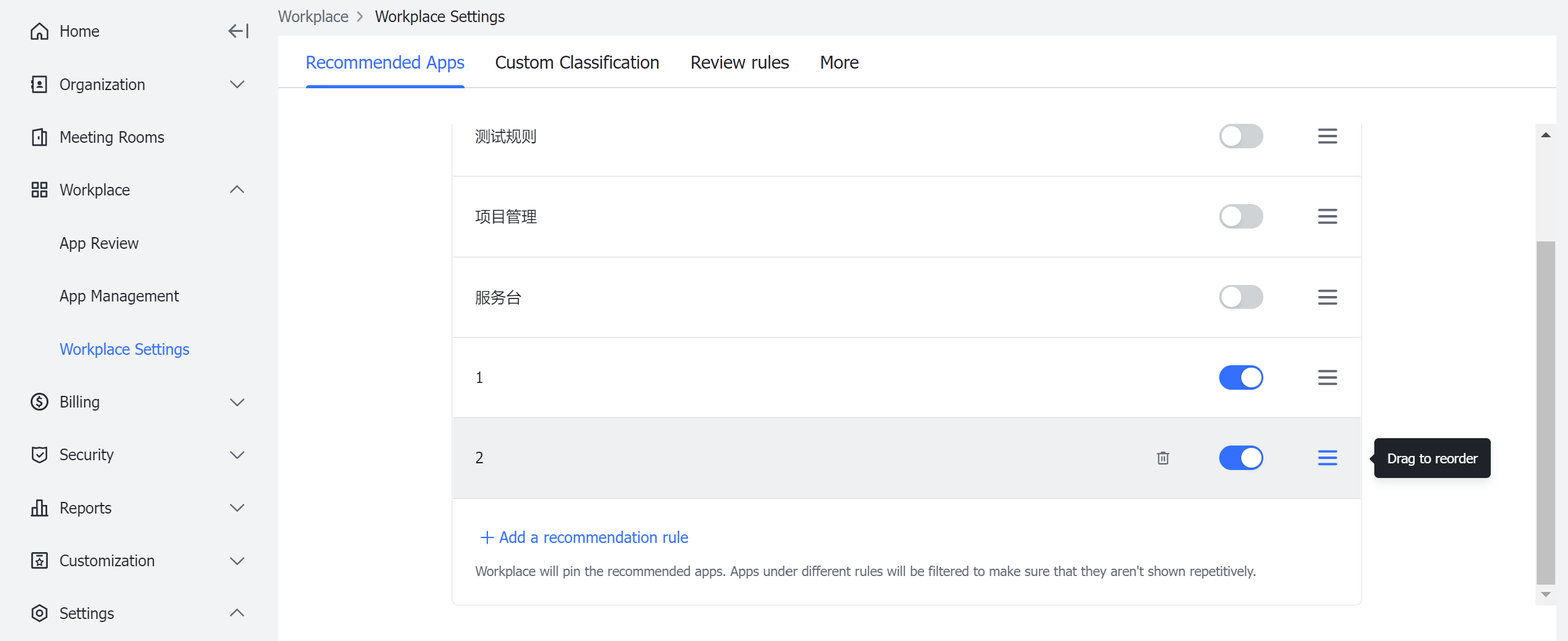The image size is (1568, 641).
Task: Collapse the sidebar using the arrow icon
Action: pyautogui.click(x=237, y=31)
